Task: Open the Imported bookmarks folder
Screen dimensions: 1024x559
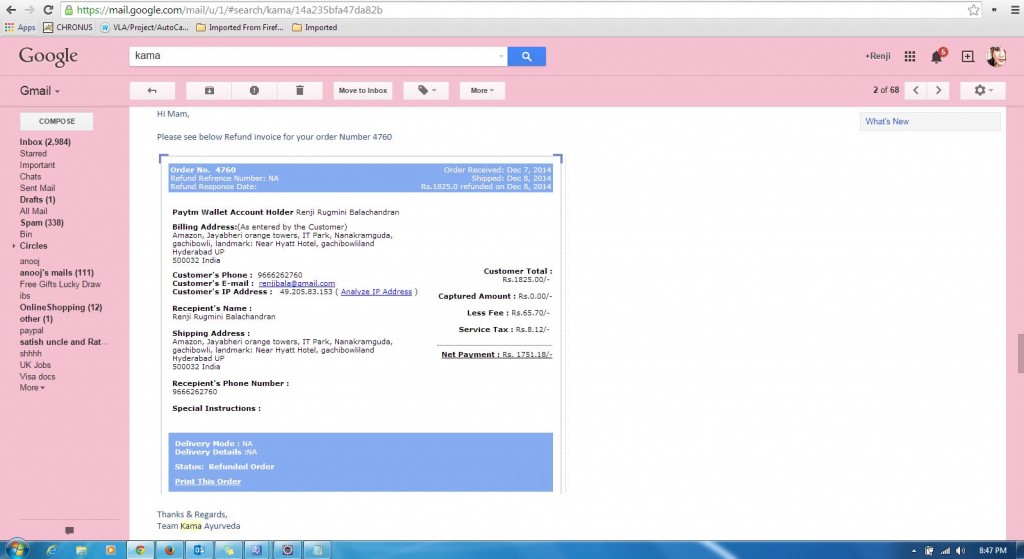Action: click(314, 27)
